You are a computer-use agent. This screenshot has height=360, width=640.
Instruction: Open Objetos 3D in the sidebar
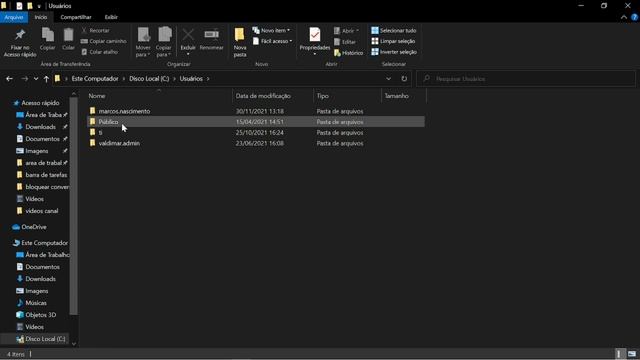40,315
